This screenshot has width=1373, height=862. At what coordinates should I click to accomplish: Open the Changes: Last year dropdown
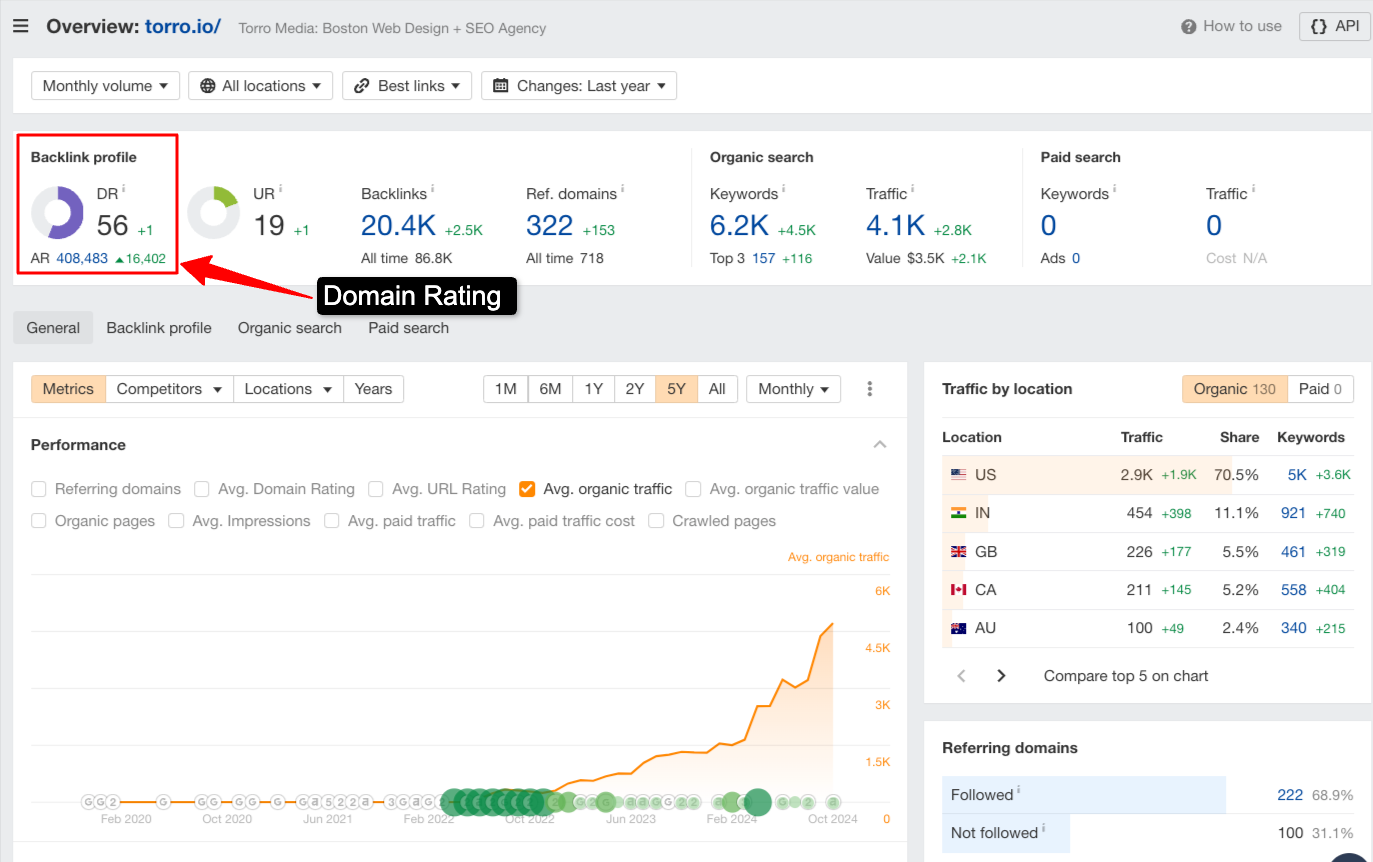pyautogui.click(x=579, y=86)
